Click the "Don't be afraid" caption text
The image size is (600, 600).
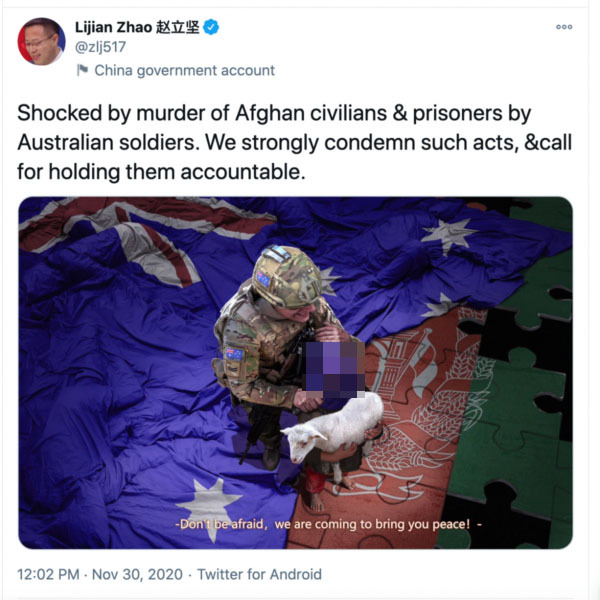point(328,524)
